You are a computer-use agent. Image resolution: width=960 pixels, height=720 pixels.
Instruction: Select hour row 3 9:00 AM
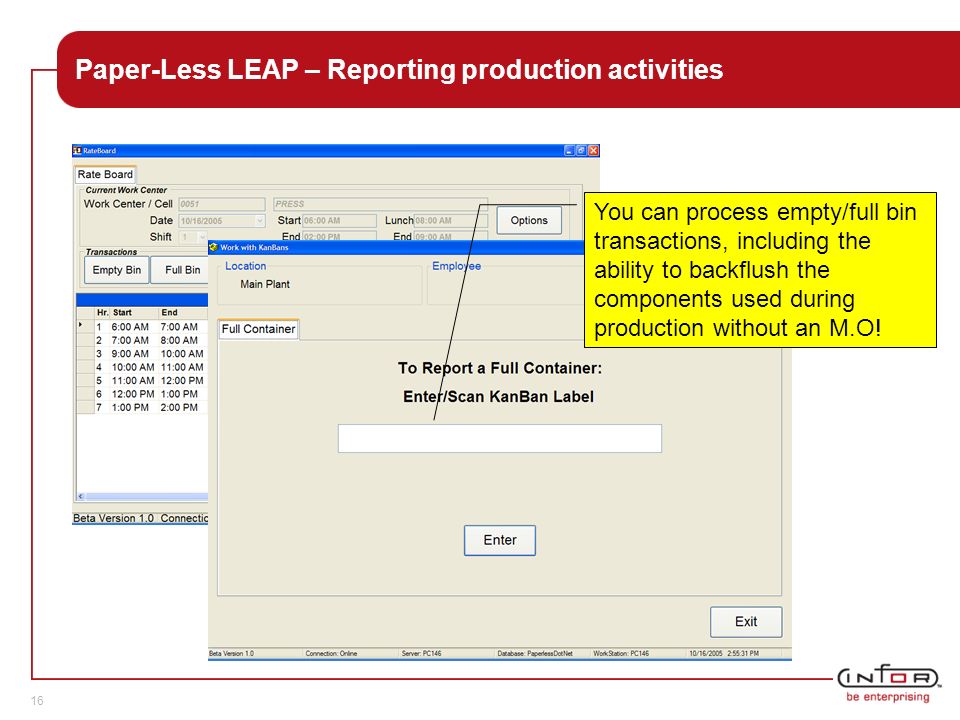tap(143, 354)
